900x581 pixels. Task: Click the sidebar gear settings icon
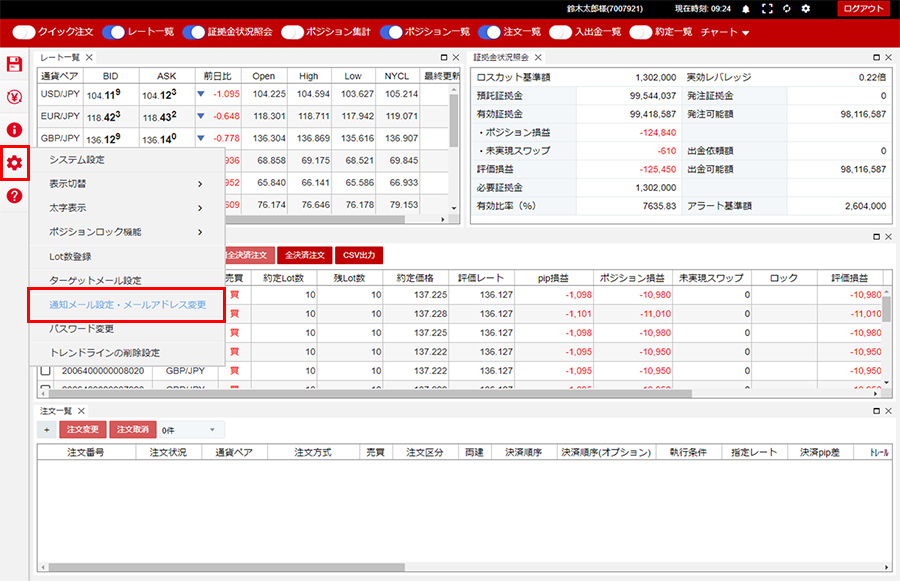click(14, 163)
